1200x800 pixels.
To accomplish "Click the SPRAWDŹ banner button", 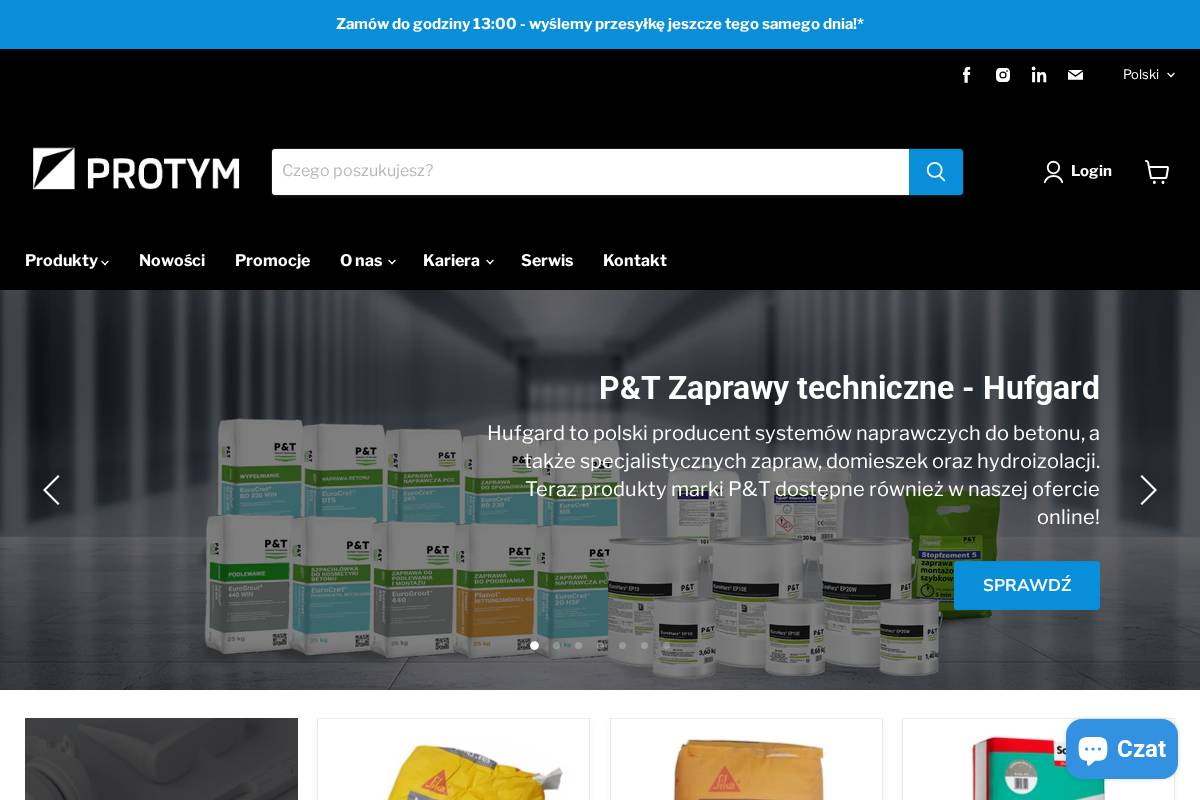I will [x=1026, y=585].
